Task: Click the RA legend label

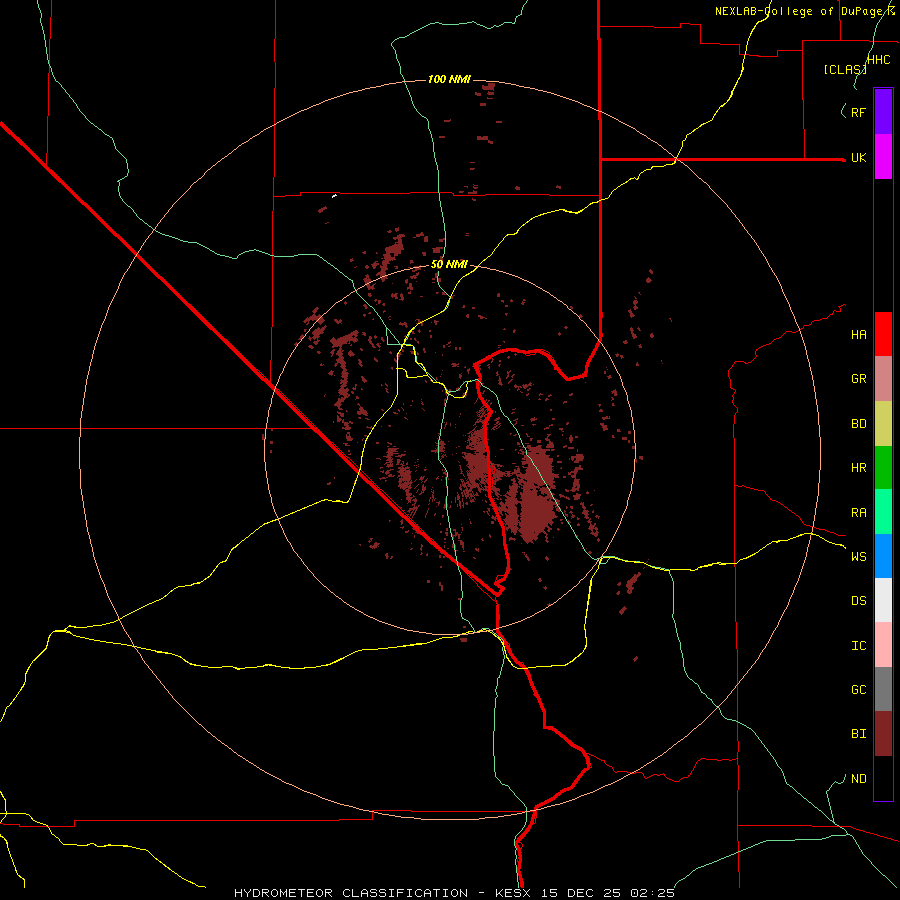Action: tap(858, 513)
